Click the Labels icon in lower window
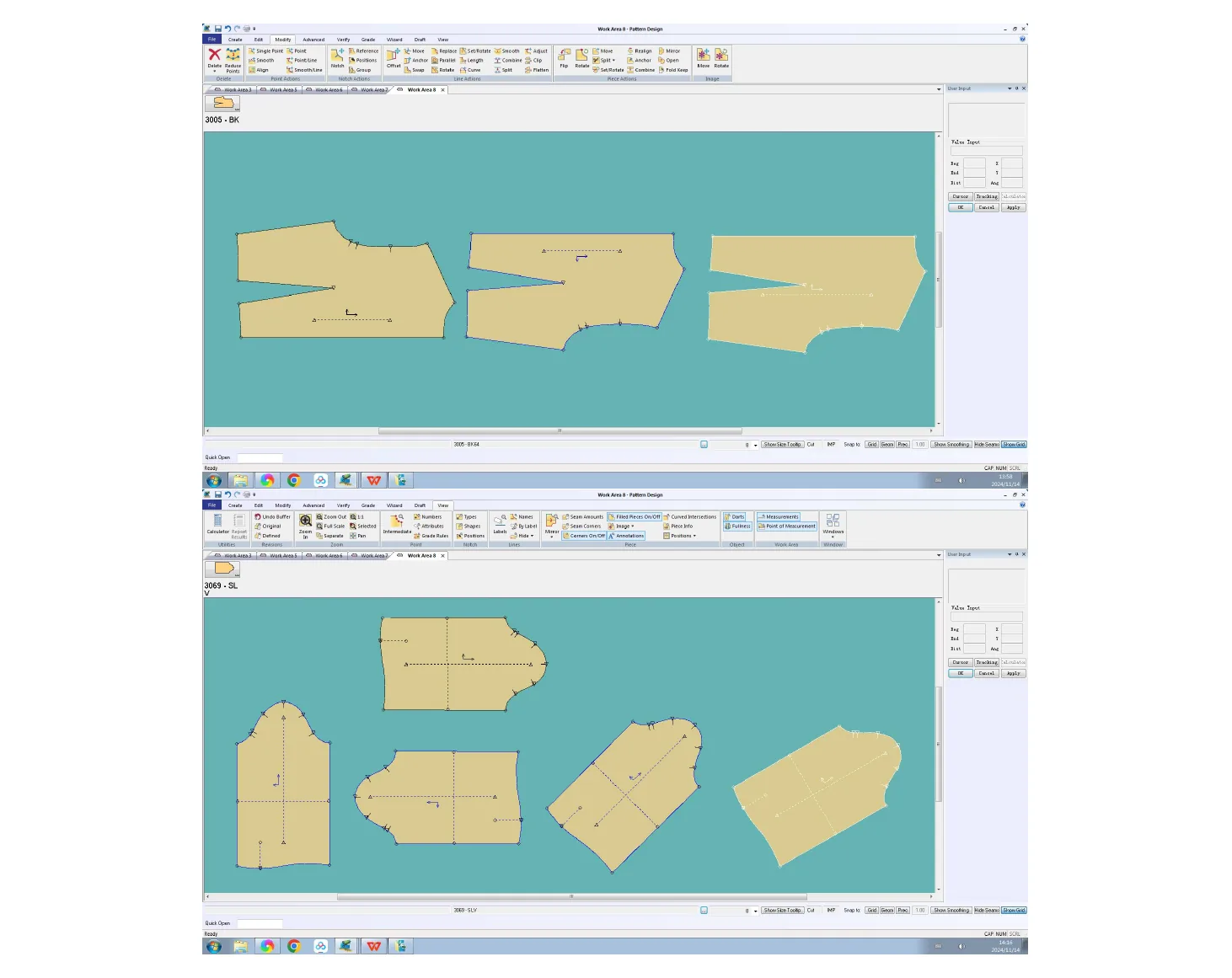This screenshot has width=1232, height=978. (x=500, y=525)
